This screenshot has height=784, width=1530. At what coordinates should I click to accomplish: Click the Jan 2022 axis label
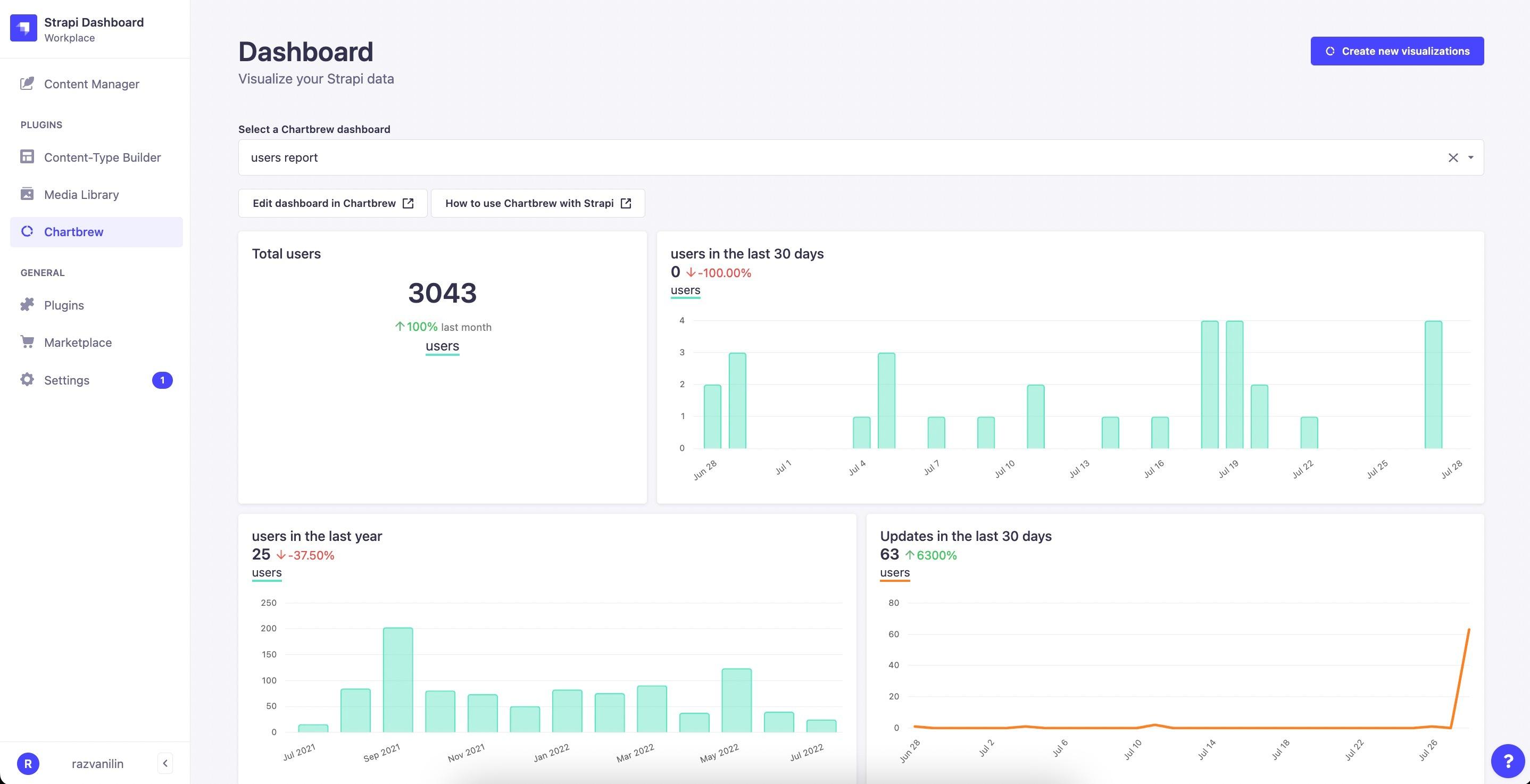click(551, 753)
